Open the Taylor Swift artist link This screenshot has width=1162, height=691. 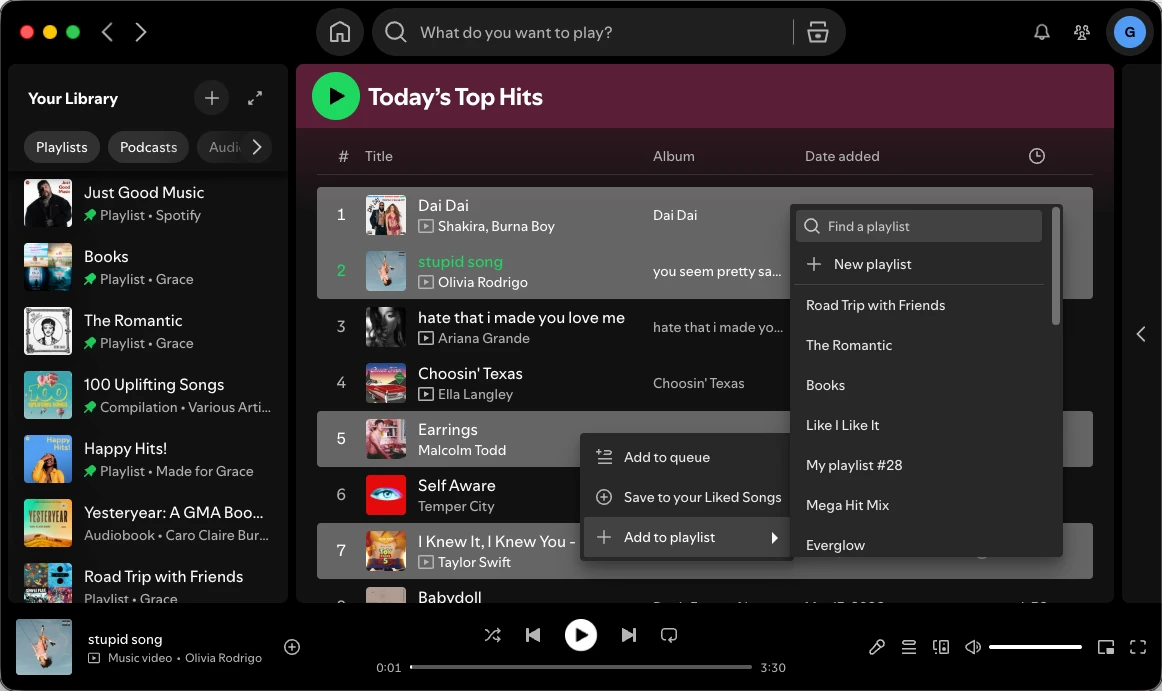click(x=474, y=562)
